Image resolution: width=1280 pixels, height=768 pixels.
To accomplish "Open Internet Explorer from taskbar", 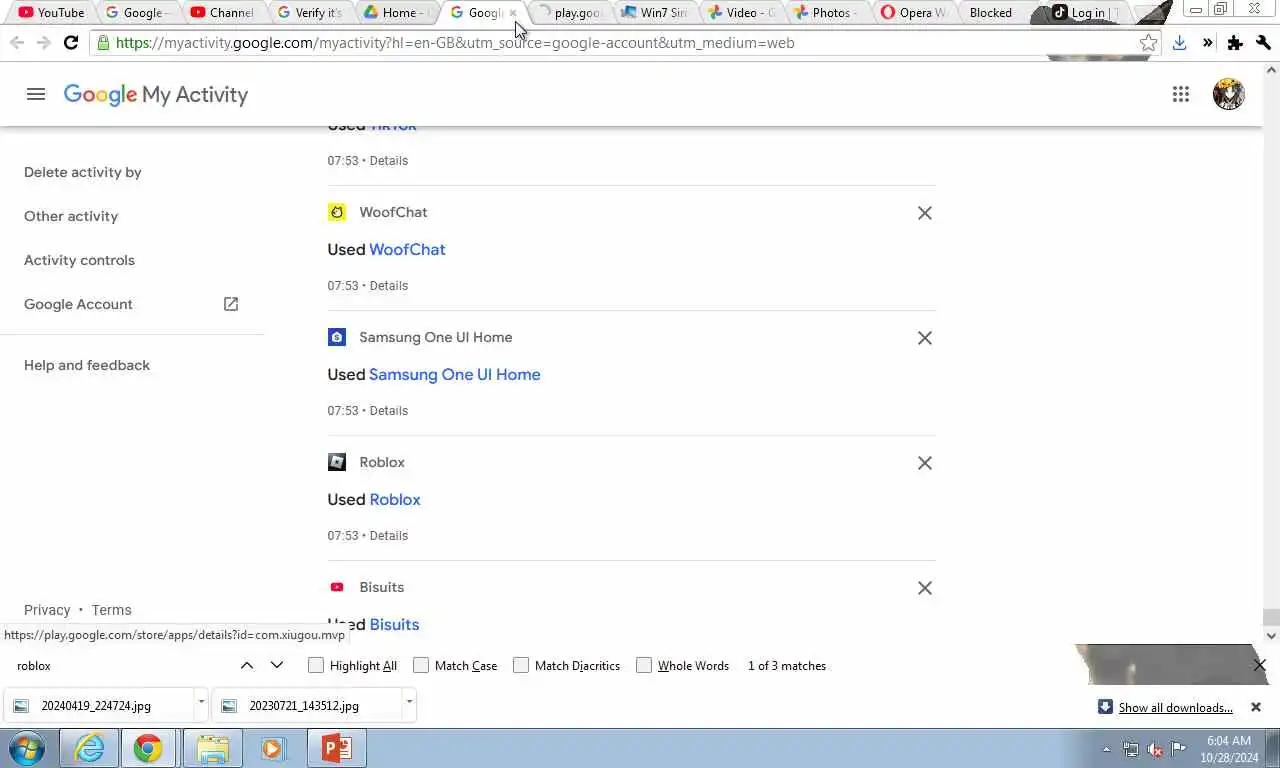I will (x=88, y=748).
